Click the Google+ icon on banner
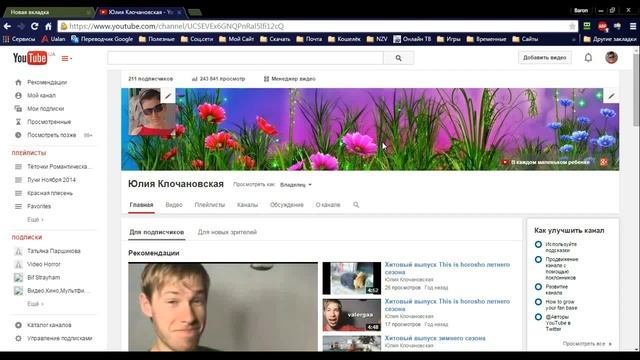 pos(604,162)
